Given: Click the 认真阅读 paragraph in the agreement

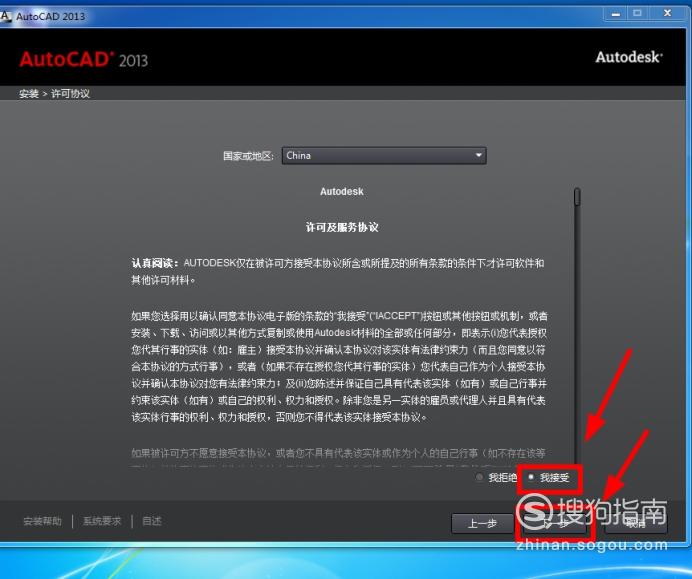Looking at the screenshot, I should click(x=338, y=271).
